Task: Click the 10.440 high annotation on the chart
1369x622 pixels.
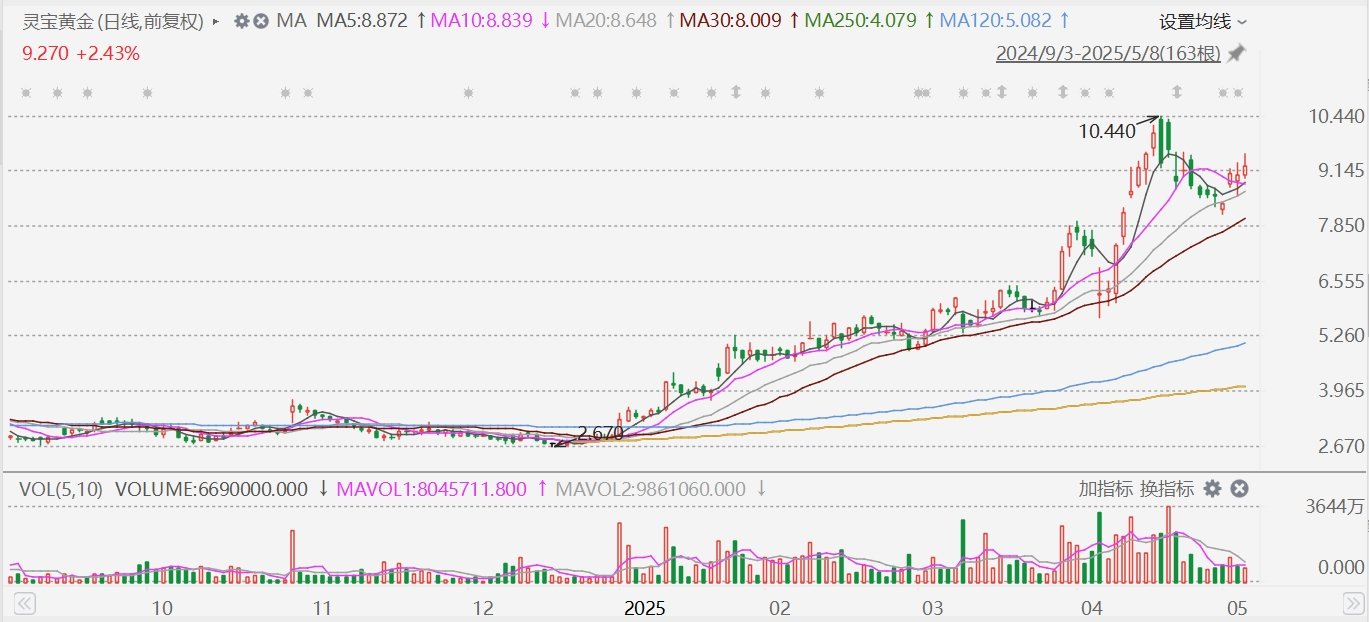Action: [1107, 130]
